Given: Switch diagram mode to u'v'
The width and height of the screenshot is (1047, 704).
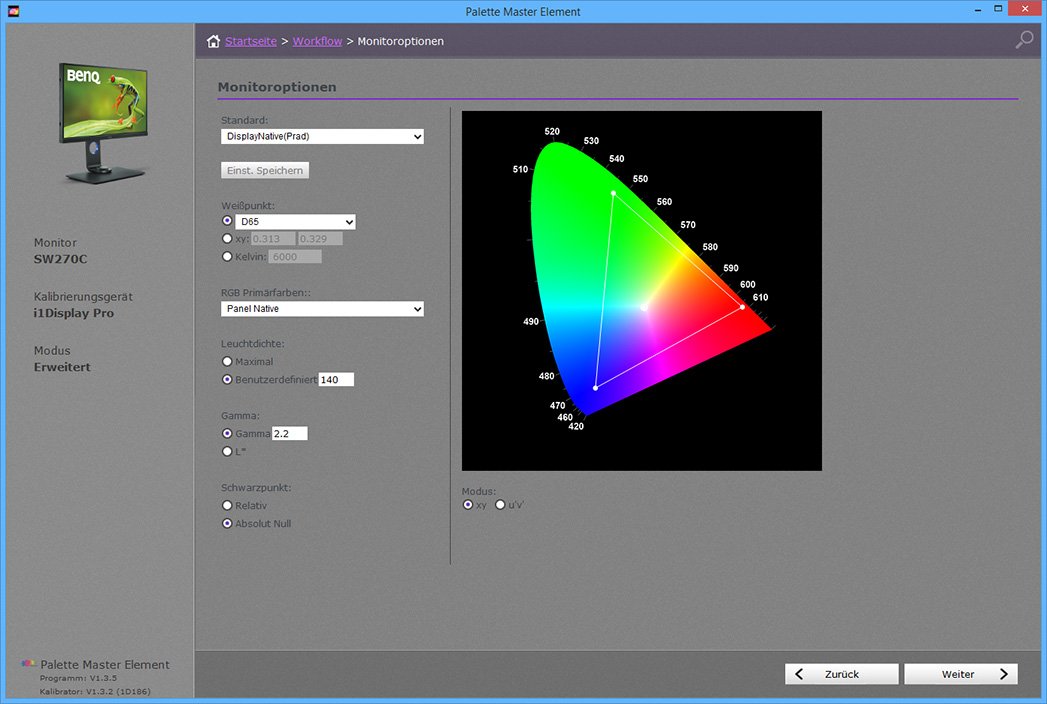Looking at the screenshot, I should pyautogui.click(x=500, y=505).
